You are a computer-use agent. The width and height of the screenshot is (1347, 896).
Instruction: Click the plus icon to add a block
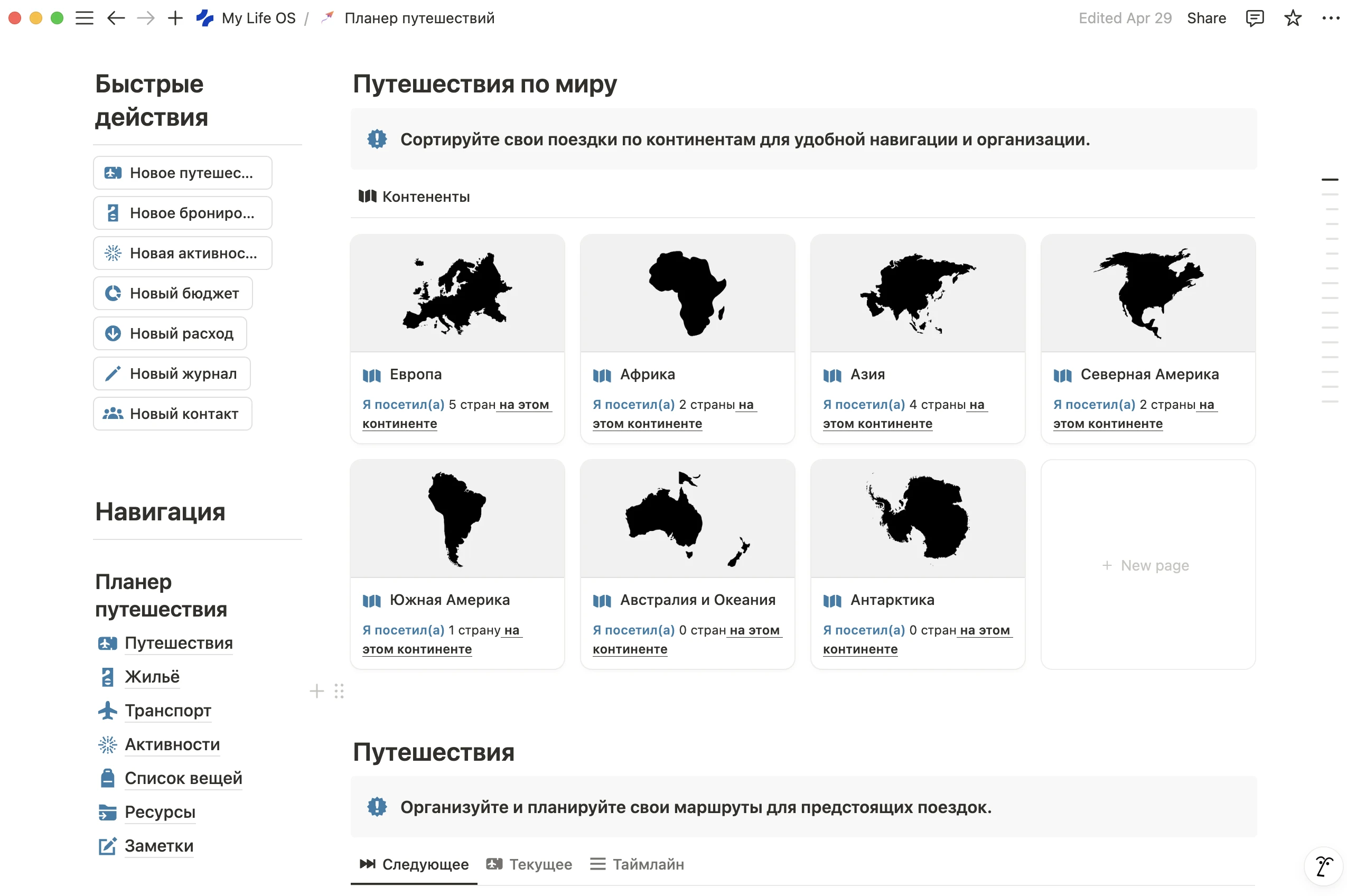pyautogui.click(x=316, y=692)
